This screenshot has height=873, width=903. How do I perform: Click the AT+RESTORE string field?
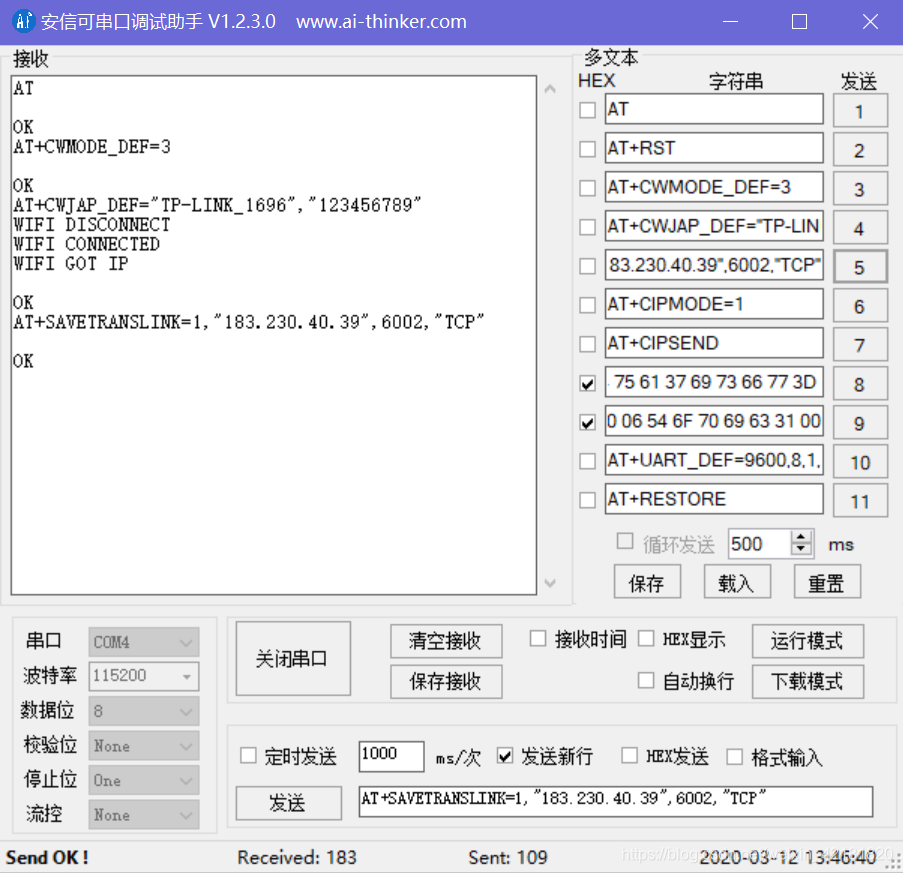pos(714,499)
